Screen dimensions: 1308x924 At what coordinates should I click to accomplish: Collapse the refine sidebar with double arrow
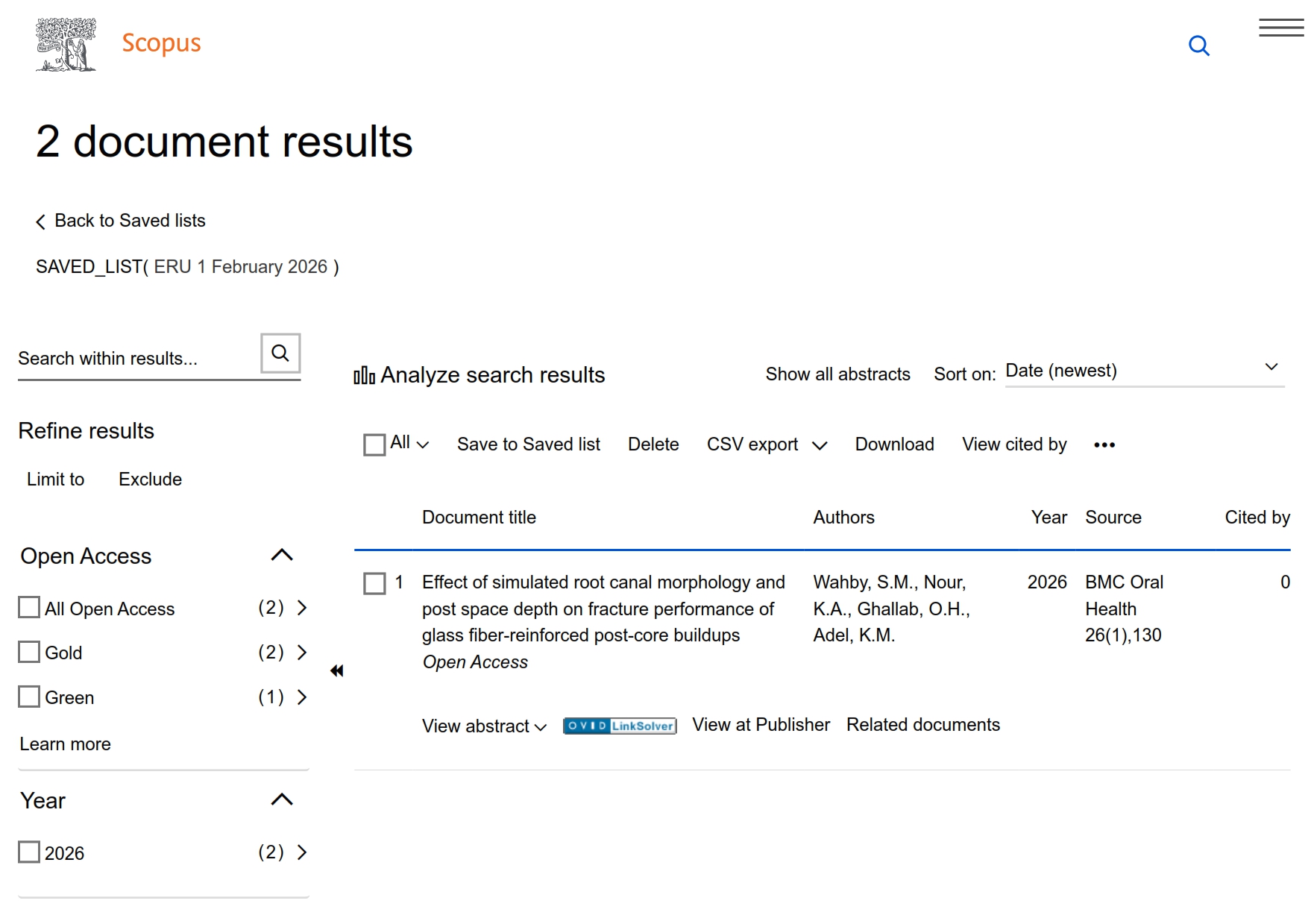[x=337, y=670]
